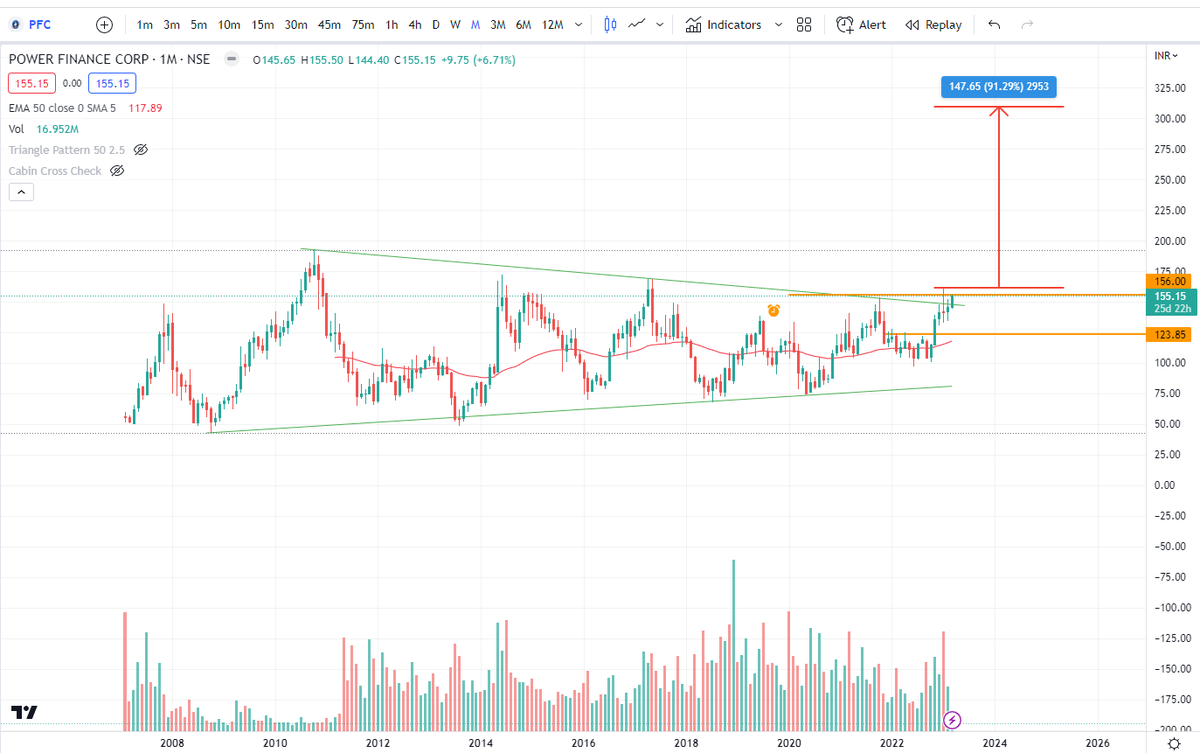Switch to the 1h interval
Viewport: 1200px width, 753px height.
[x=392, y=24]
